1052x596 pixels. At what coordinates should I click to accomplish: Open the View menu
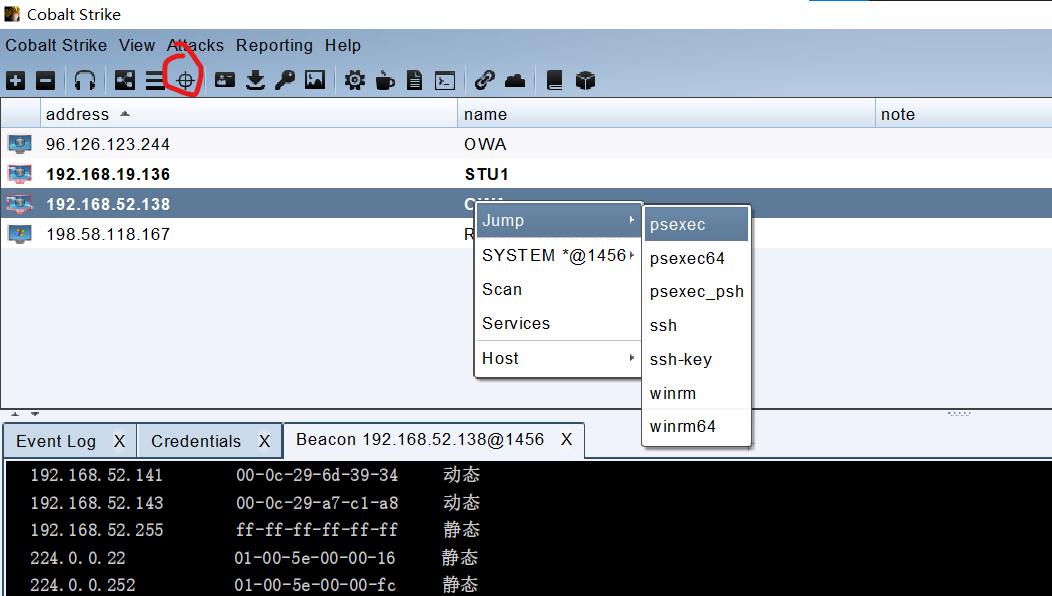click(x=137, y=45)
